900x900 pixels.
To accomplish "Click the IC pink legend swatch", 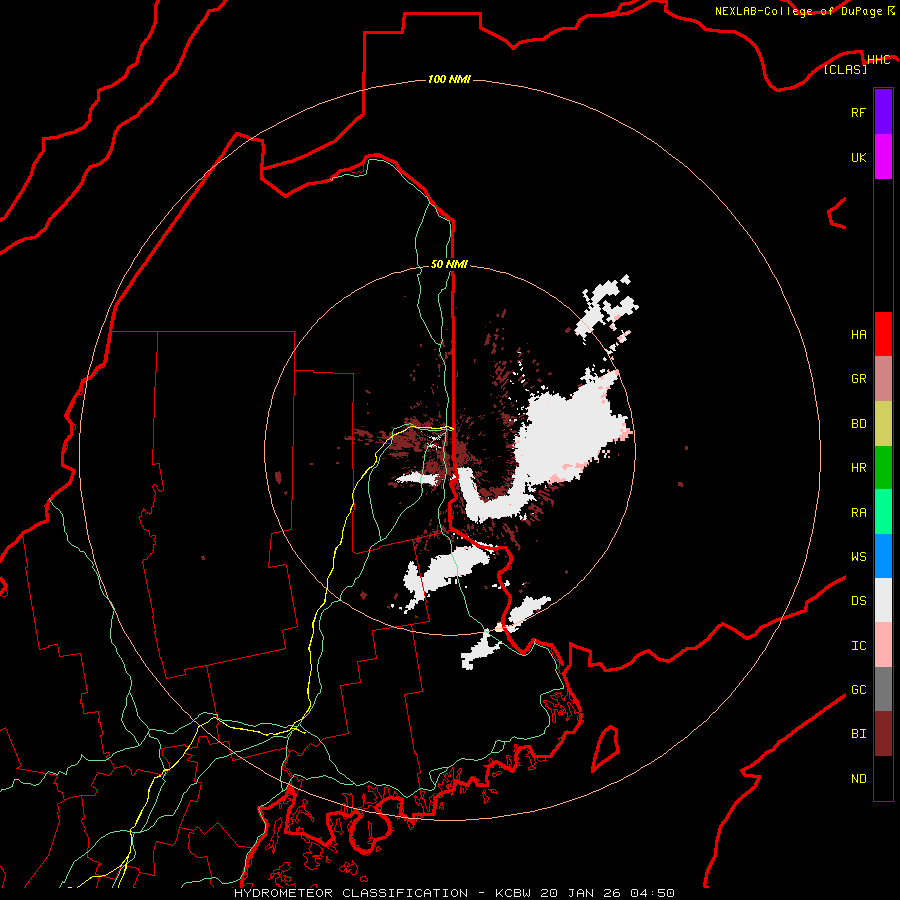I will pos(883,645).
